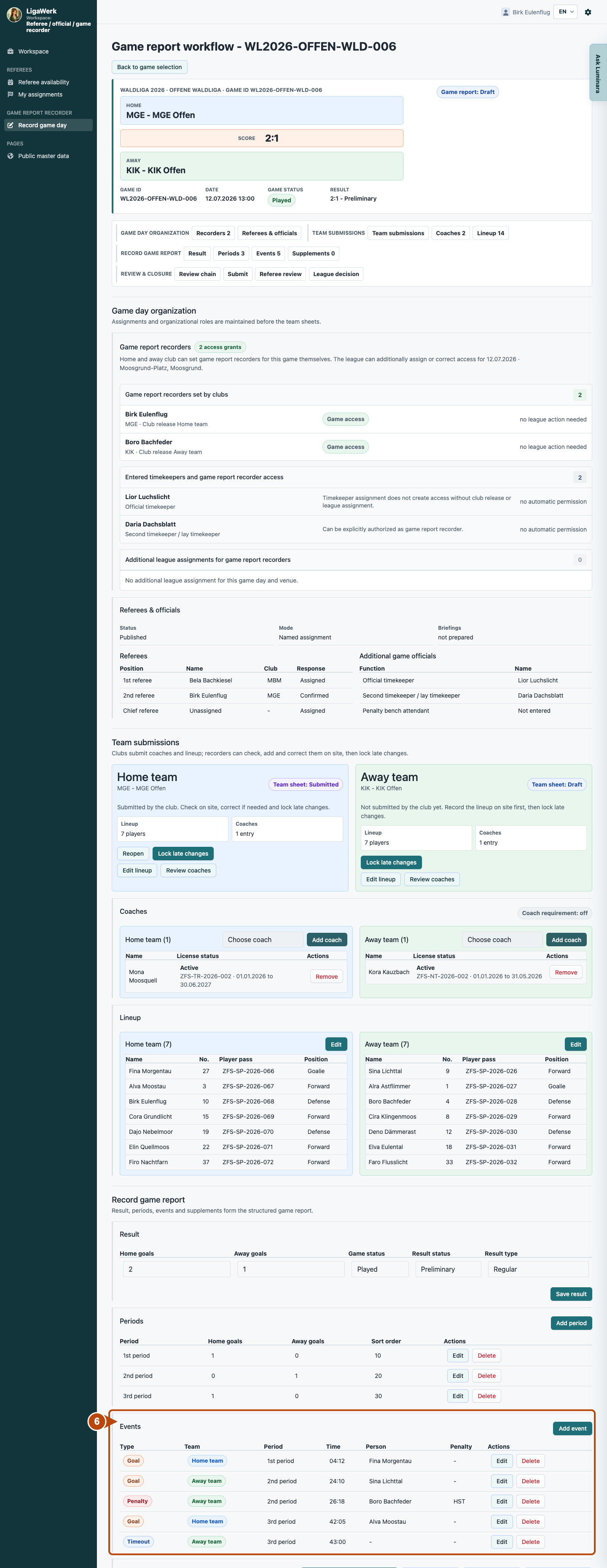This screenshot has width=607, height=1568.
Task: Click Back to game selection
Action: (149, 67)
